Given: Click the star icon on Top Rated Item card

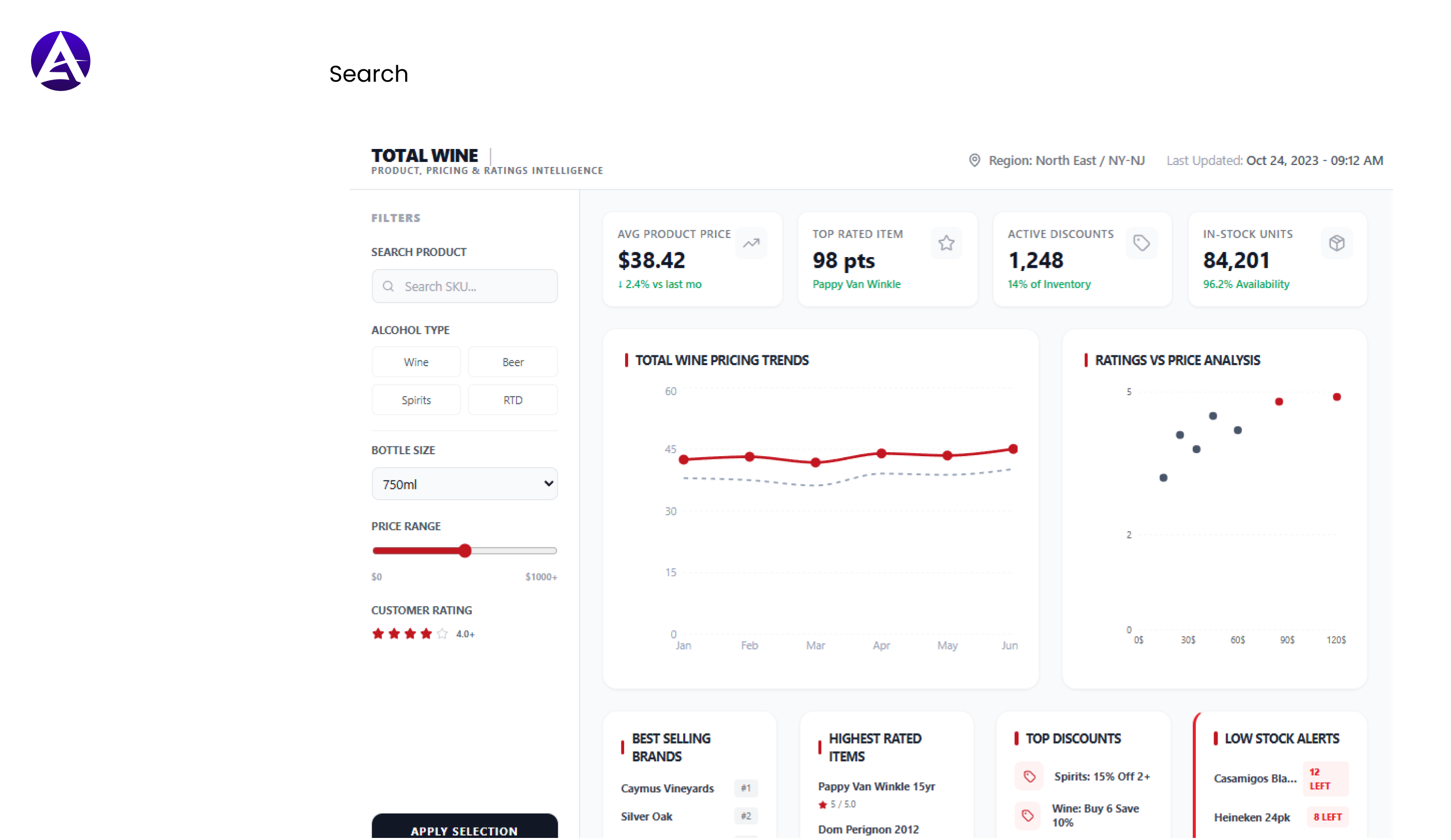Looking at the screenshot, I should (x=946, y=244).
